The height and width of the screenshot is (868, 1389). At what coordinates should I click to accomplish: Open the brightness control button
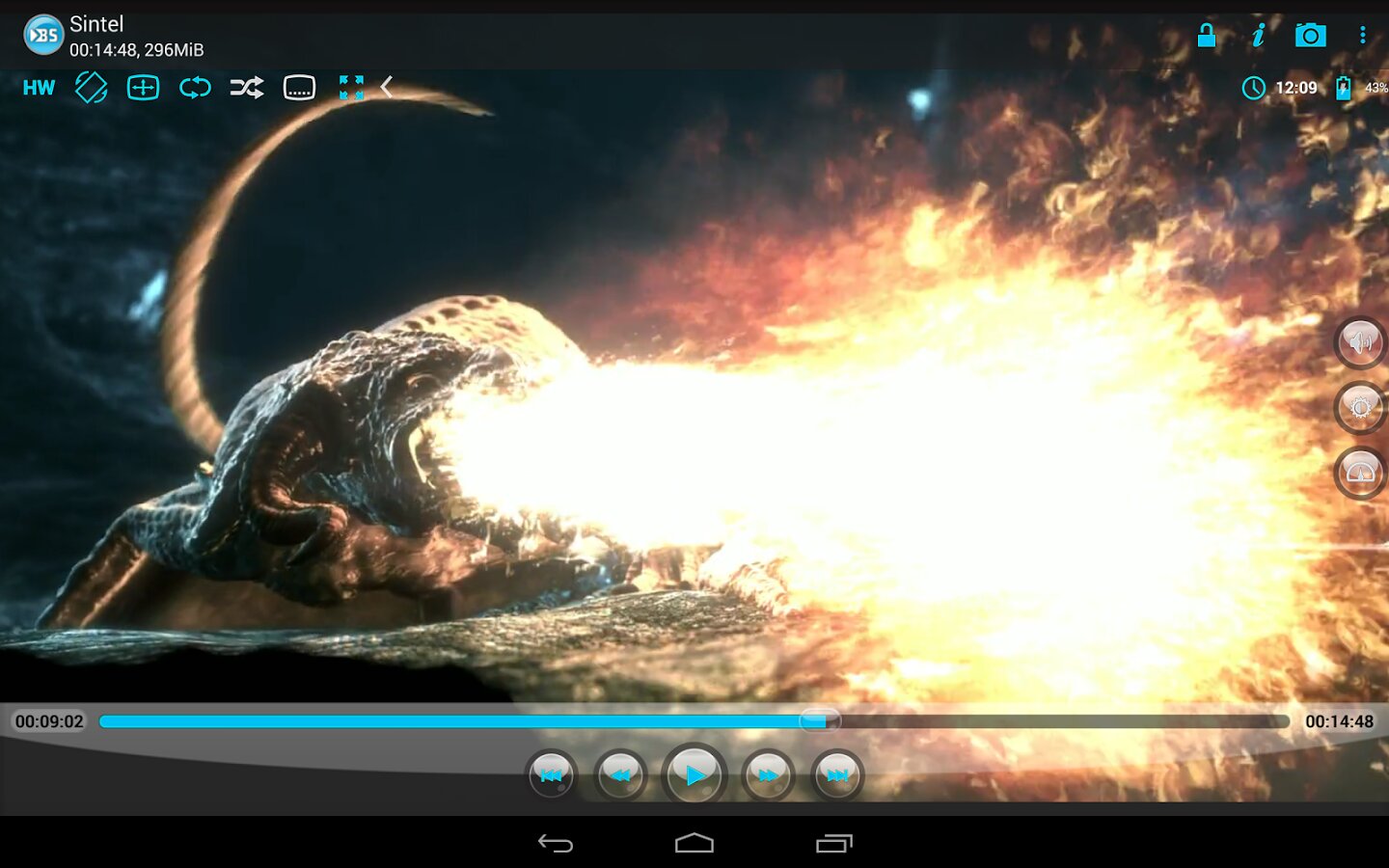coord(1360,408)
